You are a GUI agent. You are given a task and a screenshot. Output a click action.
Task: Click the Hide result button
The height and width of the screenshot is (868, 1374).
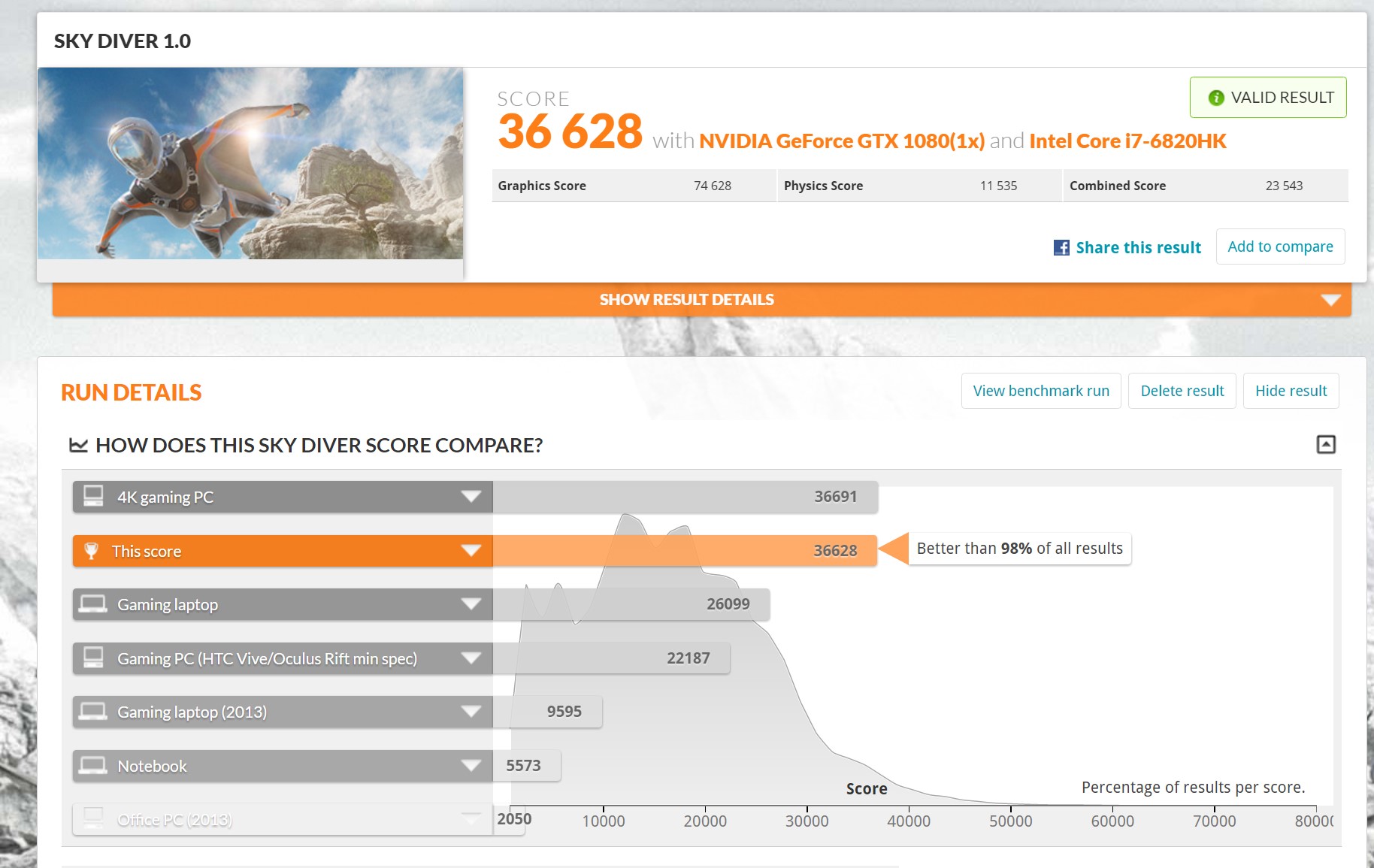point(1291,391)
